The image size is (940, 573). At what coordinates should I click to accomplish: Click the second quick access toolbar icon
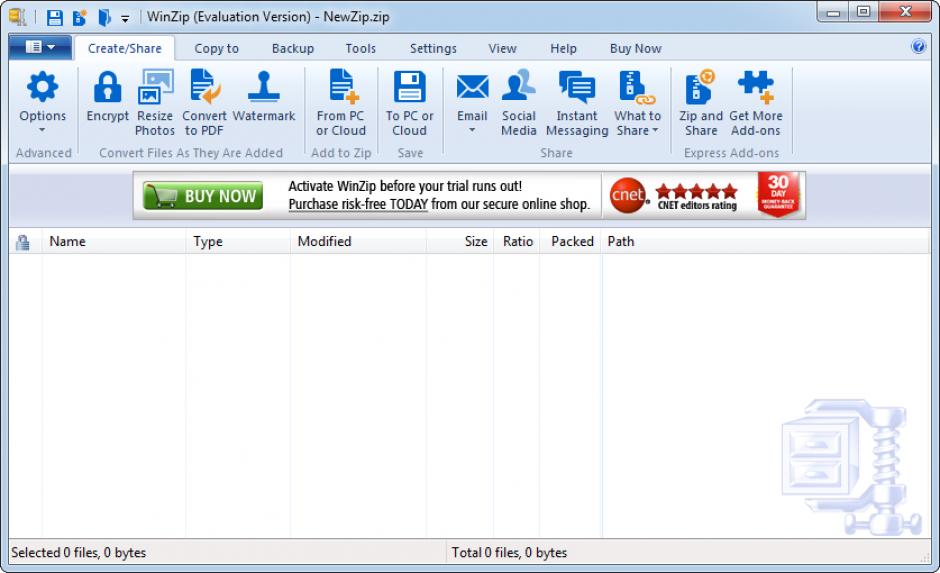coord(79,17)
